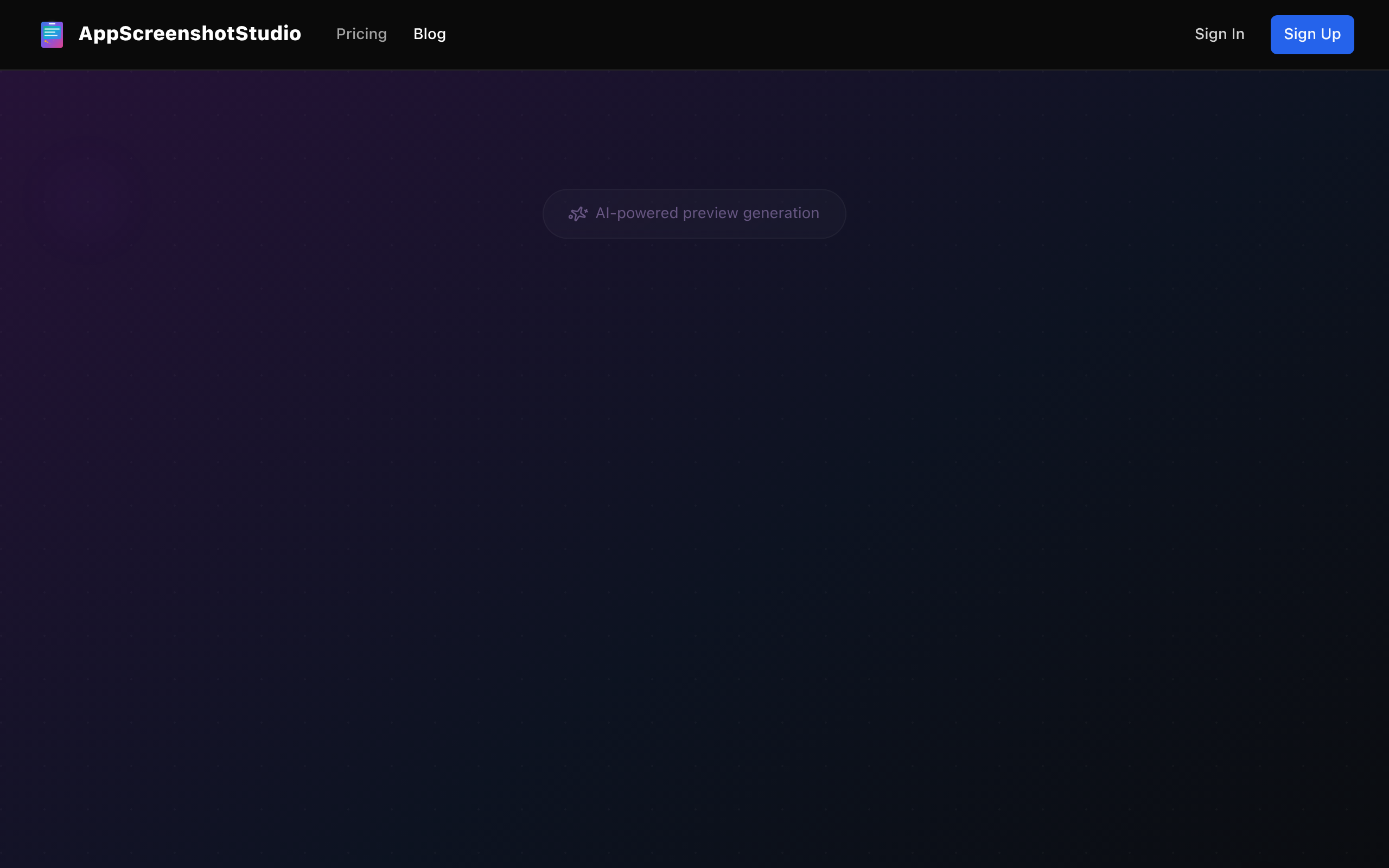
Task: Click the blue call-to-action in the header
Action: coord(1311,34)
